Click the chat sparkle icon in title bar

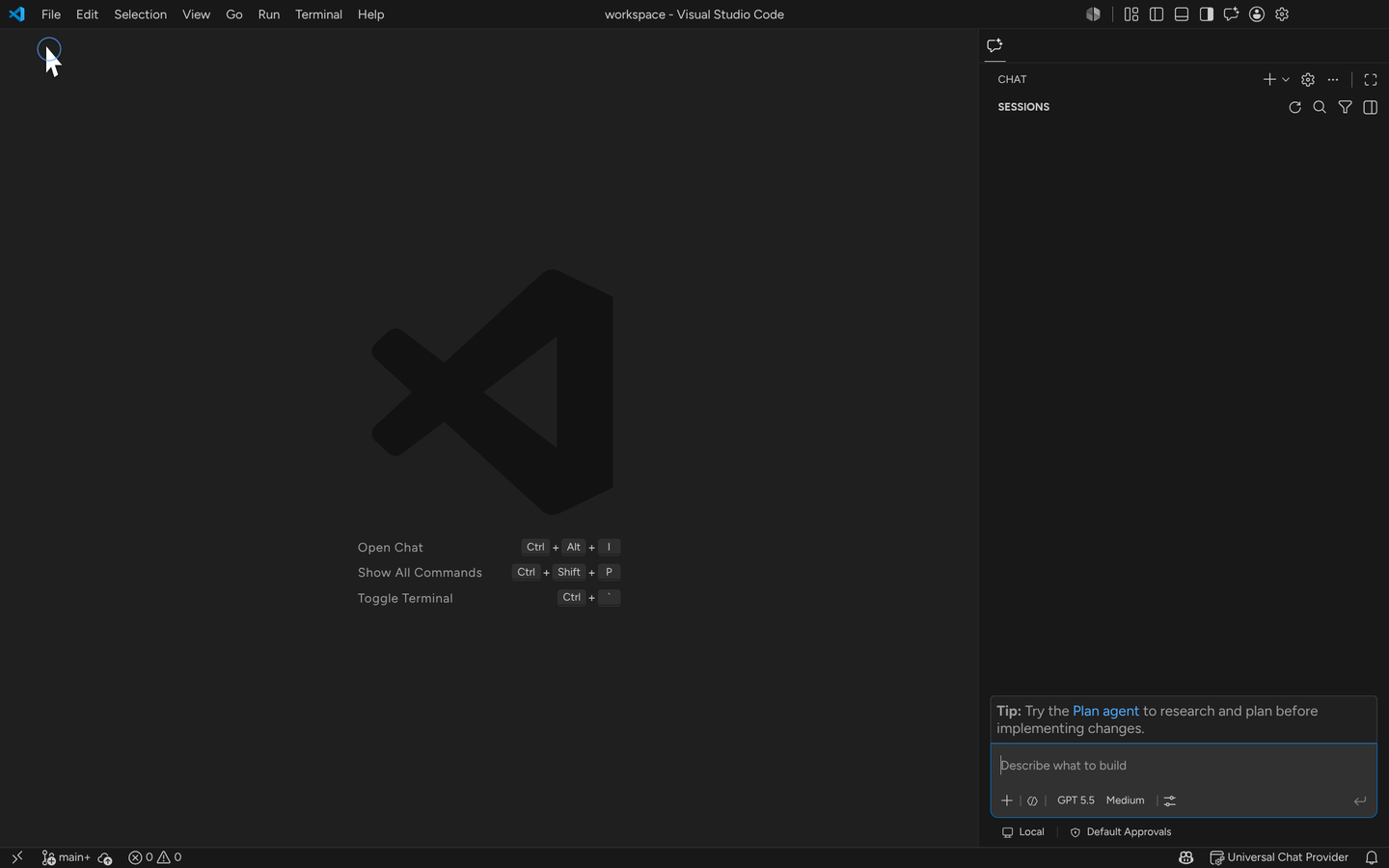click(x=1232, y=14)
